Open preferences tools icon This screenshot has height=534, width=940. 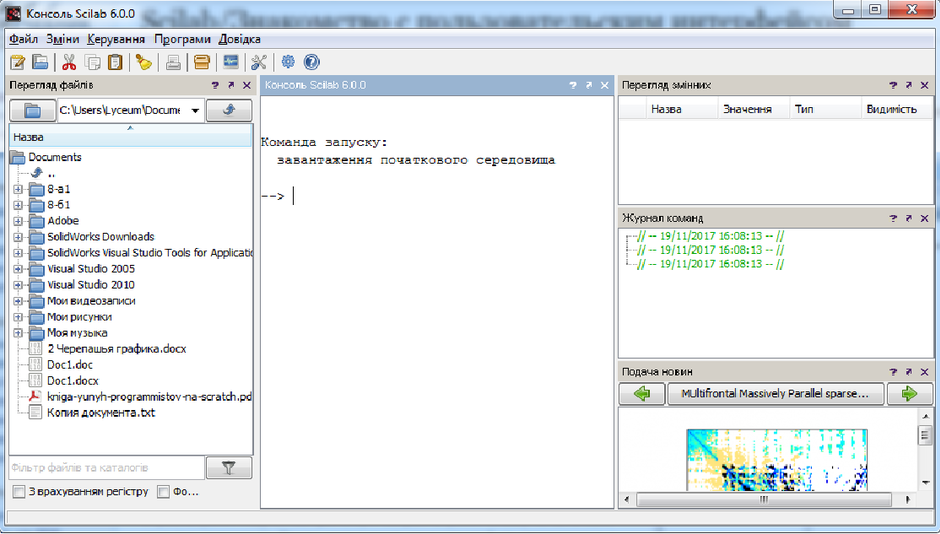click(x=259, y=62)
